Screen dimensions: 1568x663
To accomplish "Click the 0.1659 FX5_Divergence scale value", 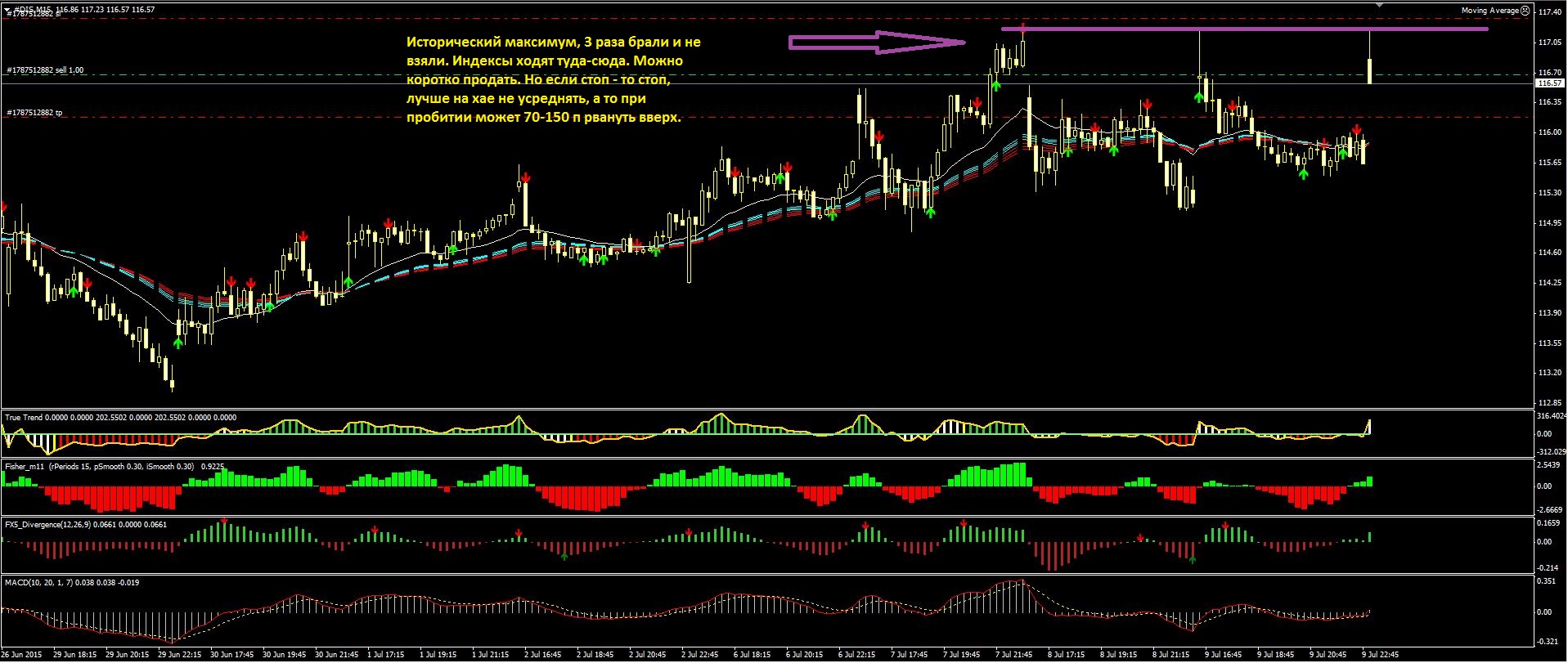I will pyautogui.click(x=1550, y=523).
